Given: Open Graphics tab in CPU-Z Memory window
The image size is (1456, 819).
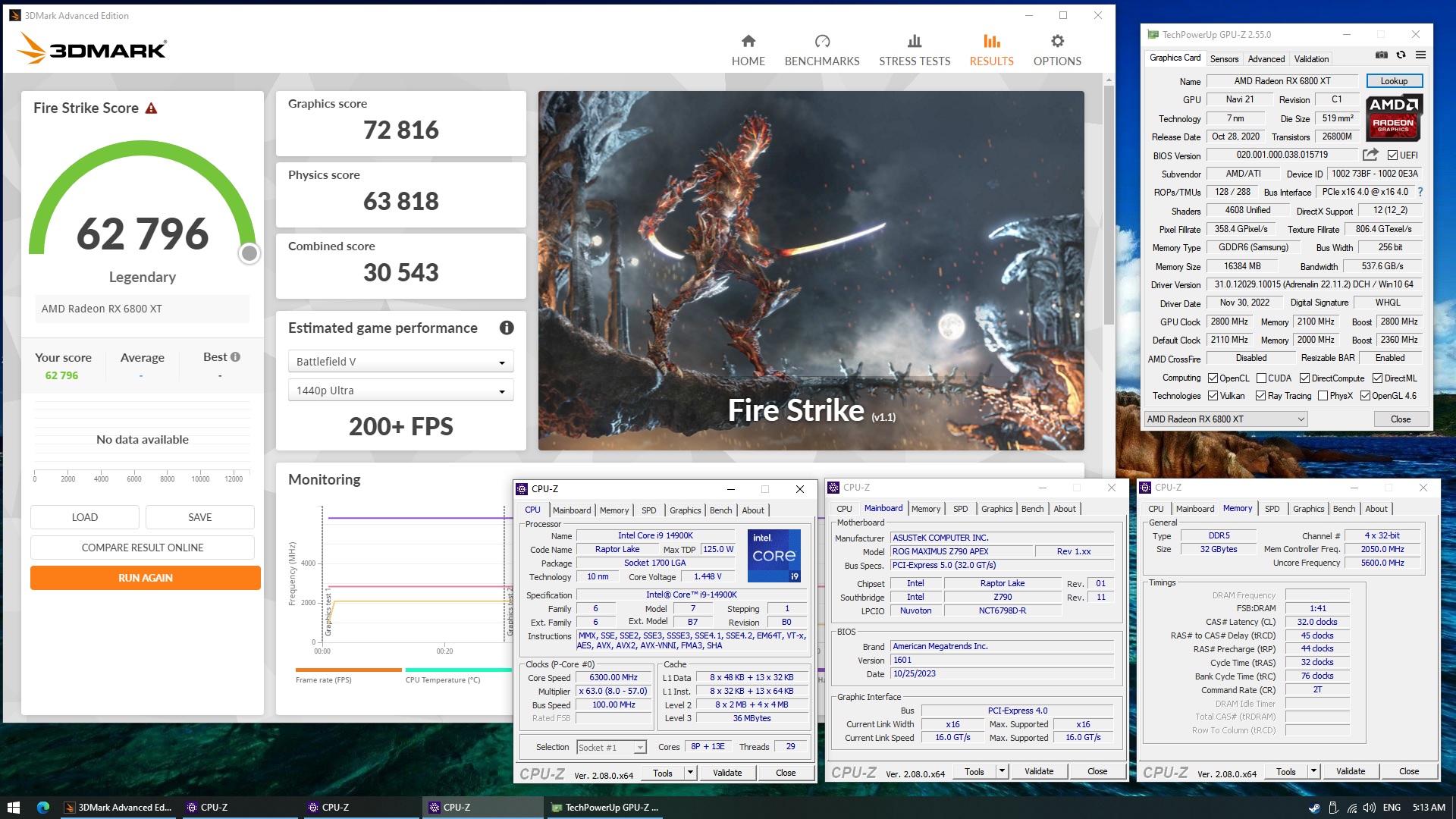Looking at the screenshot, I should coord(1308,509).
